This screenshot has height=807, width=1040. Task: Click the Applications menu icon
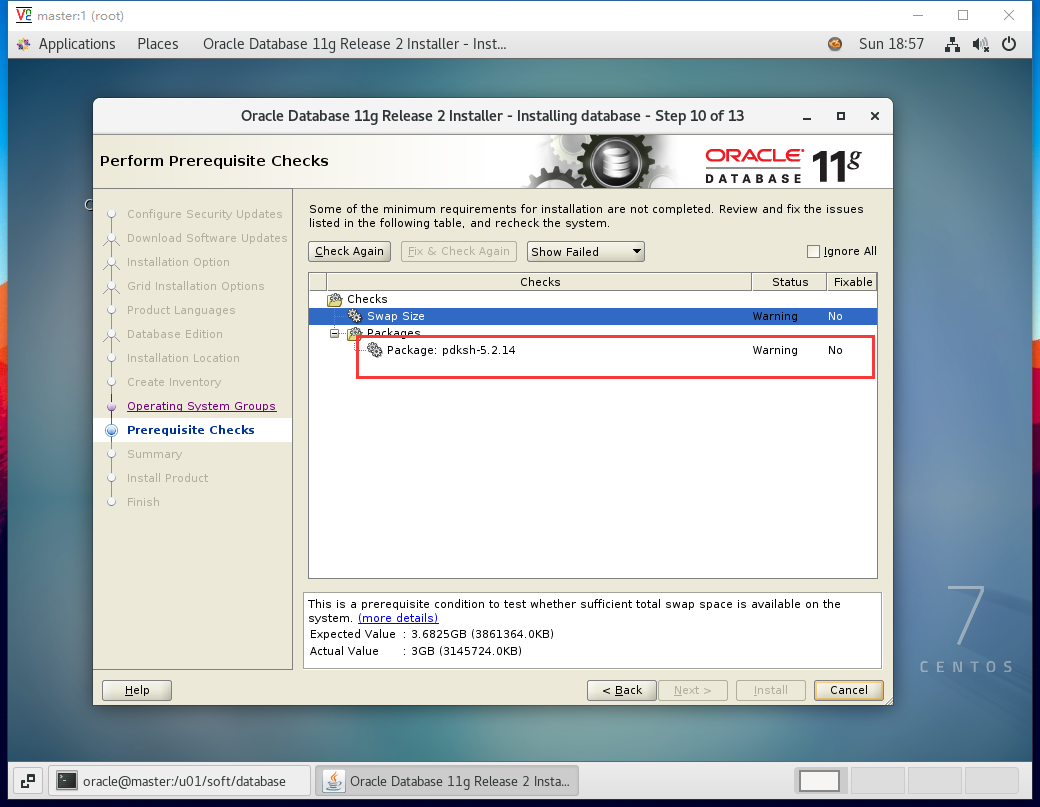pos(24,44)
